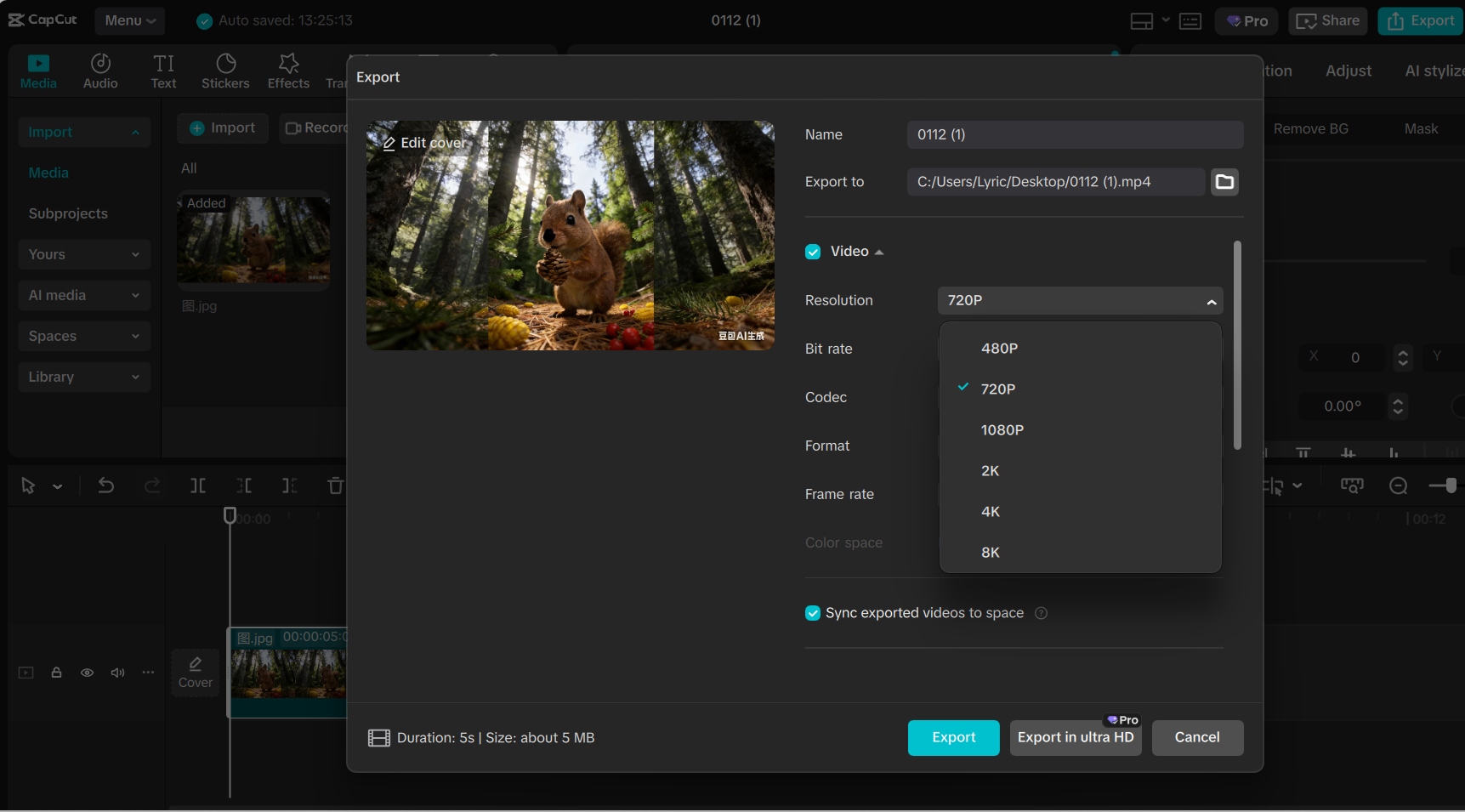Uncheck the Video export checkbox
The height and width of the screenshot is (812, 1465).
813,251
